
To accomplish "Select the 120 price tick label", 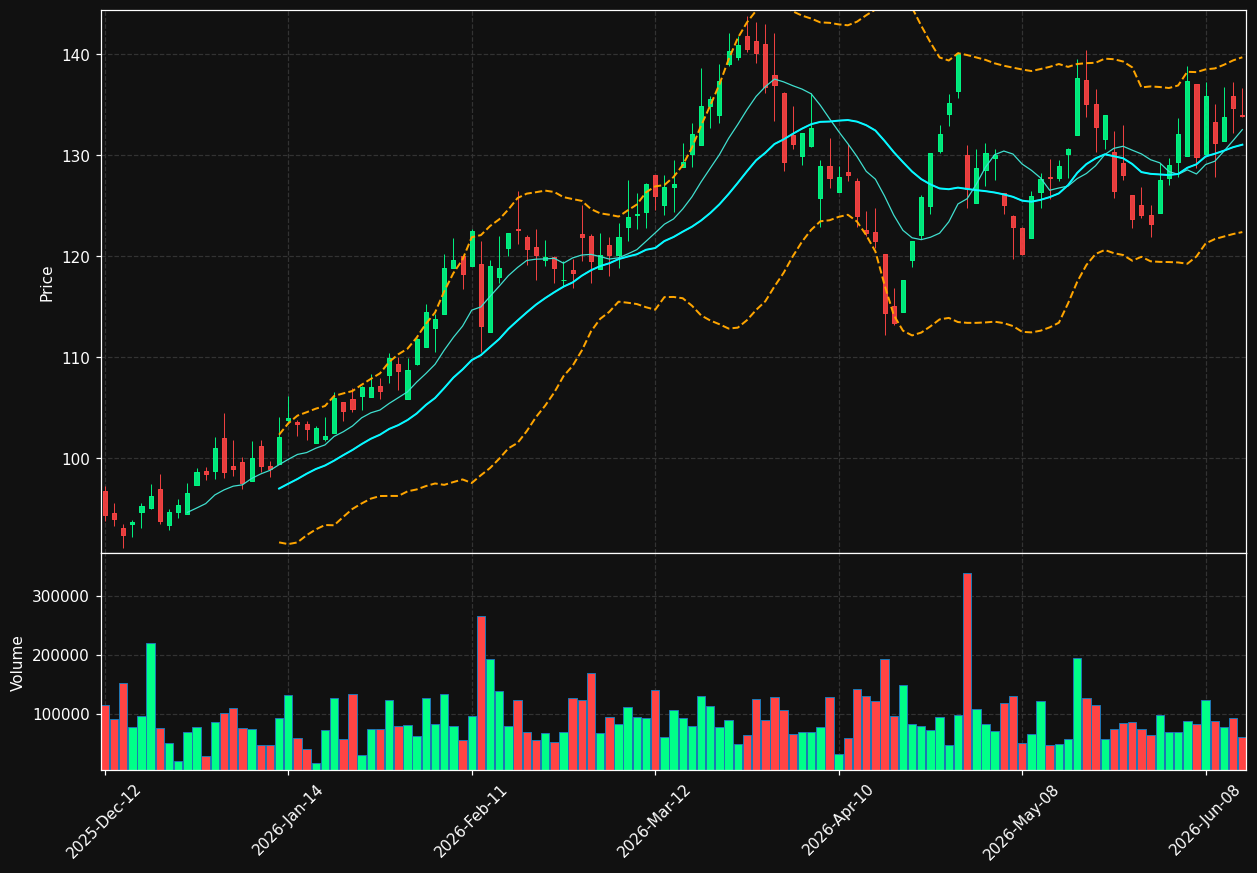I will pyautogui.click(x=76, y=257).
